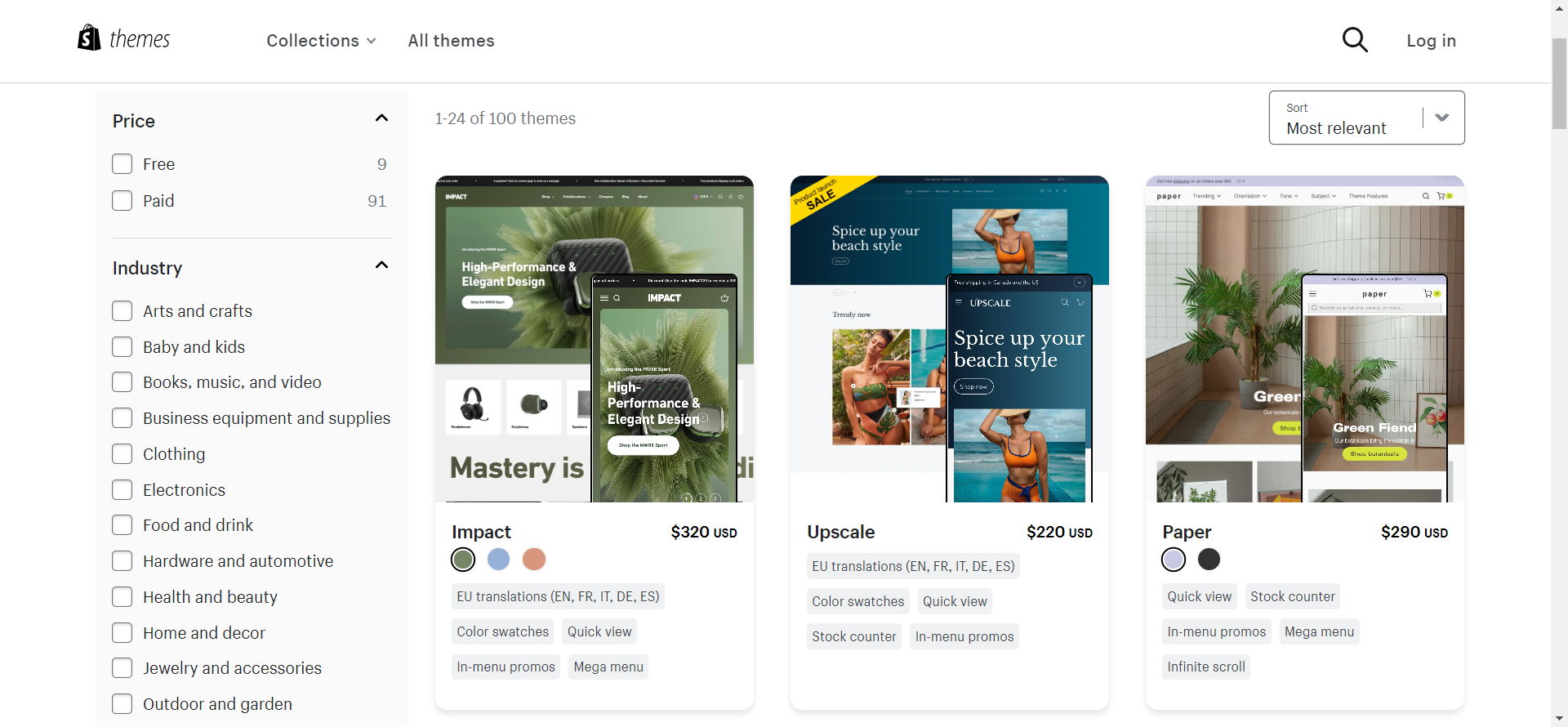Screen dimensions: 1568x727
Task: Select Paper's dark color swatch
Action: [1209, 560]
